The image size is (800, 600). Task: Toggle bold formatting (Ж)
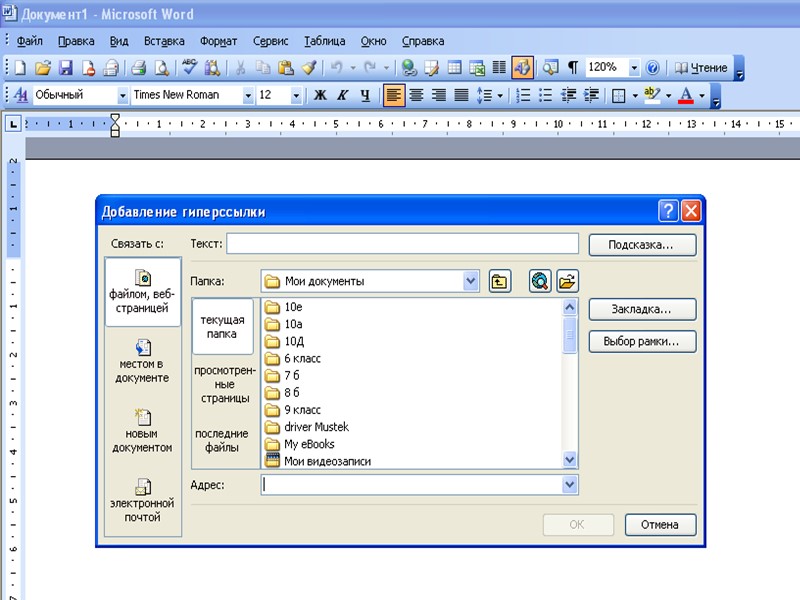(320, 95)
